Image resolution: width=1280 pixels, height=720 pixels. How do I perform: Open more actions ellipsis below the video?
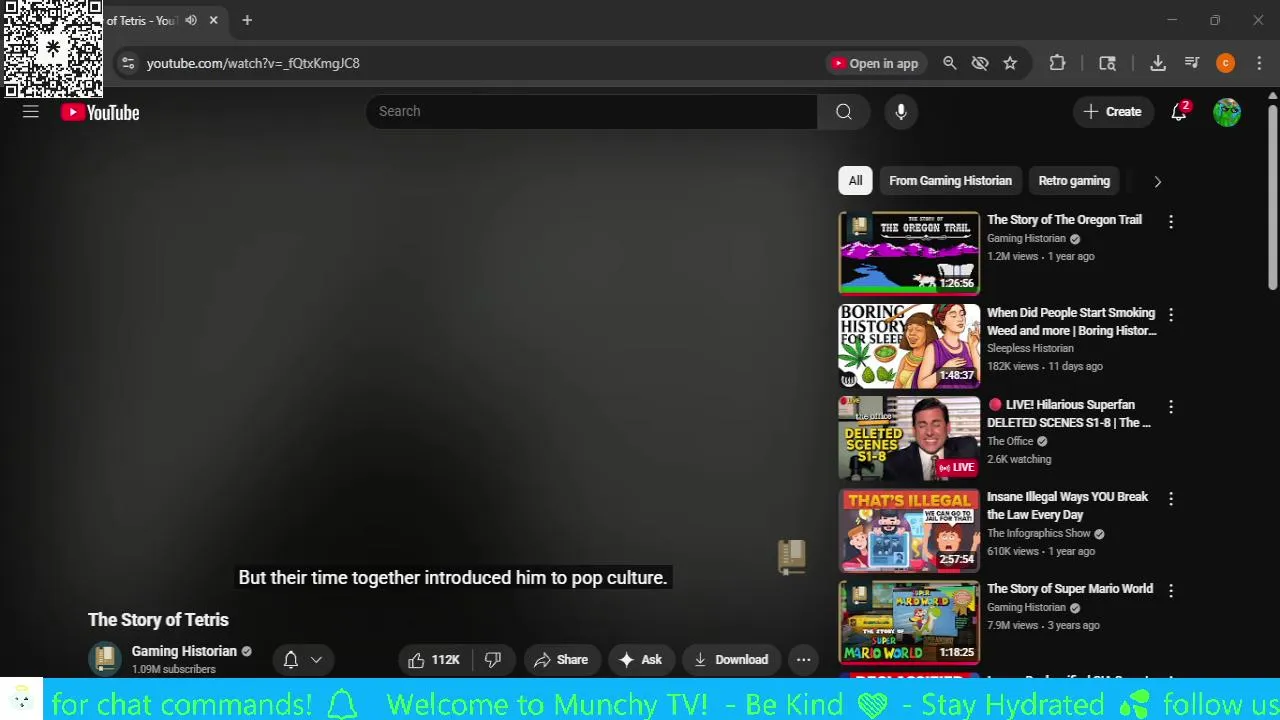click(803, 659)
